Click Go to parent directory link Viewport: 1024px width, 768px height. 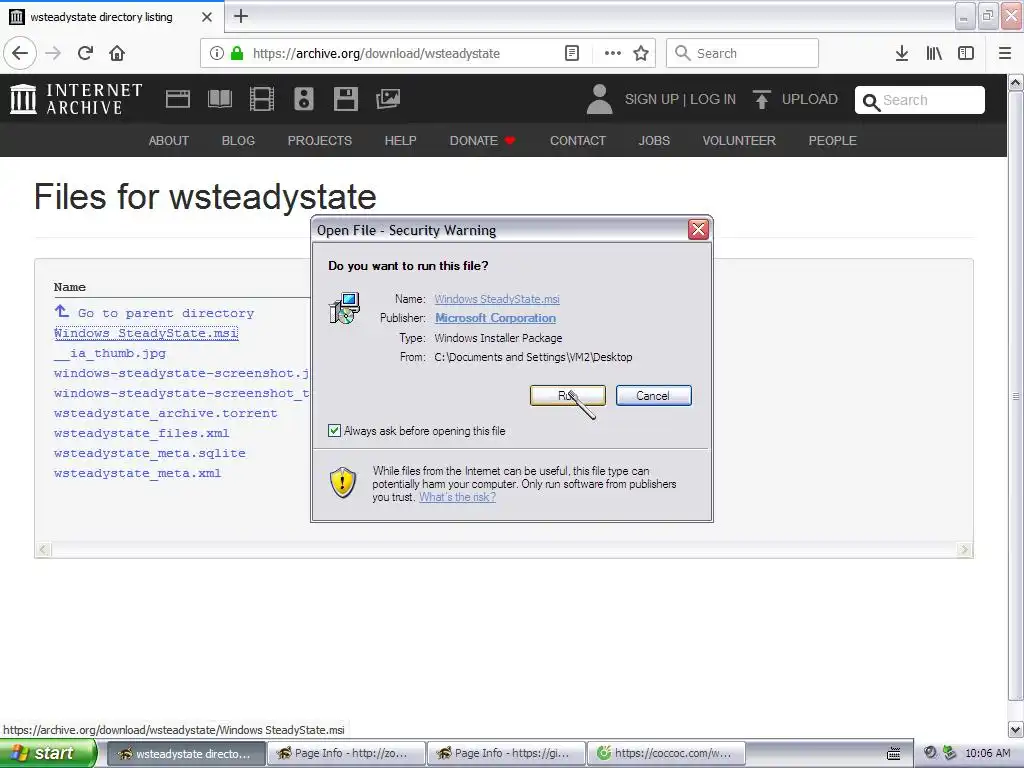[165, 313]
